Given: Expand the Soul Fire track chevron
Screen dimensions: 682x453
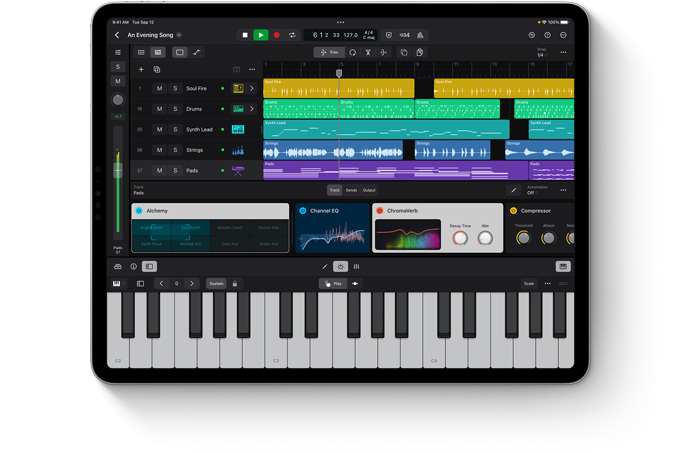Looking at the screenshot, I should click(x=252, y=89).
